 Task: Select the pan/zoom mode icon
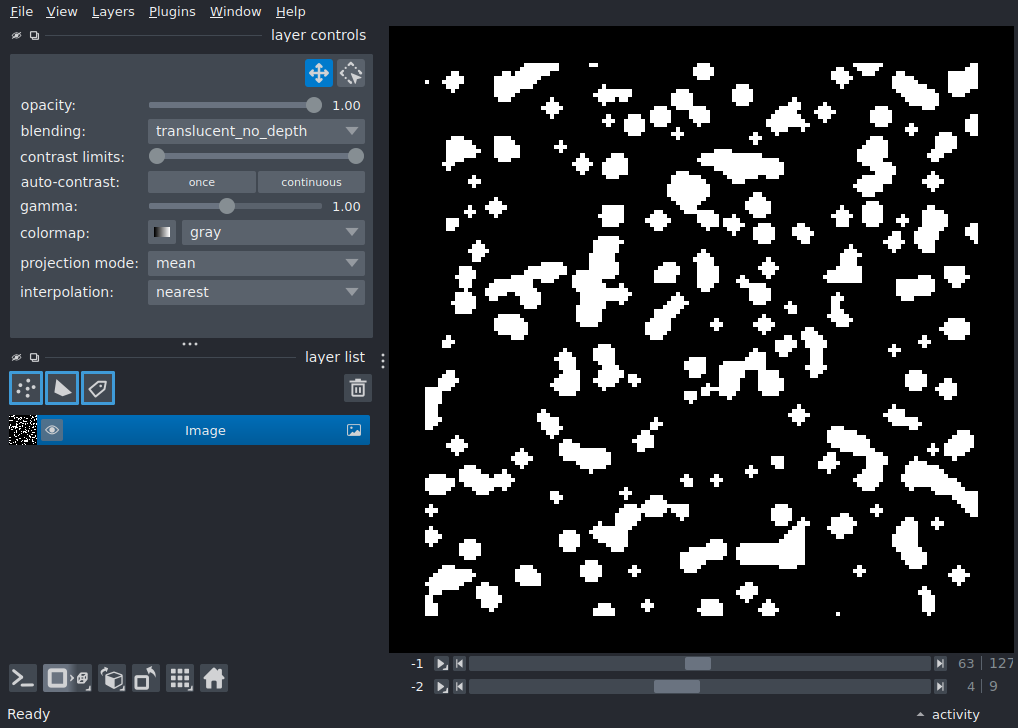click(x=319, y=73)
